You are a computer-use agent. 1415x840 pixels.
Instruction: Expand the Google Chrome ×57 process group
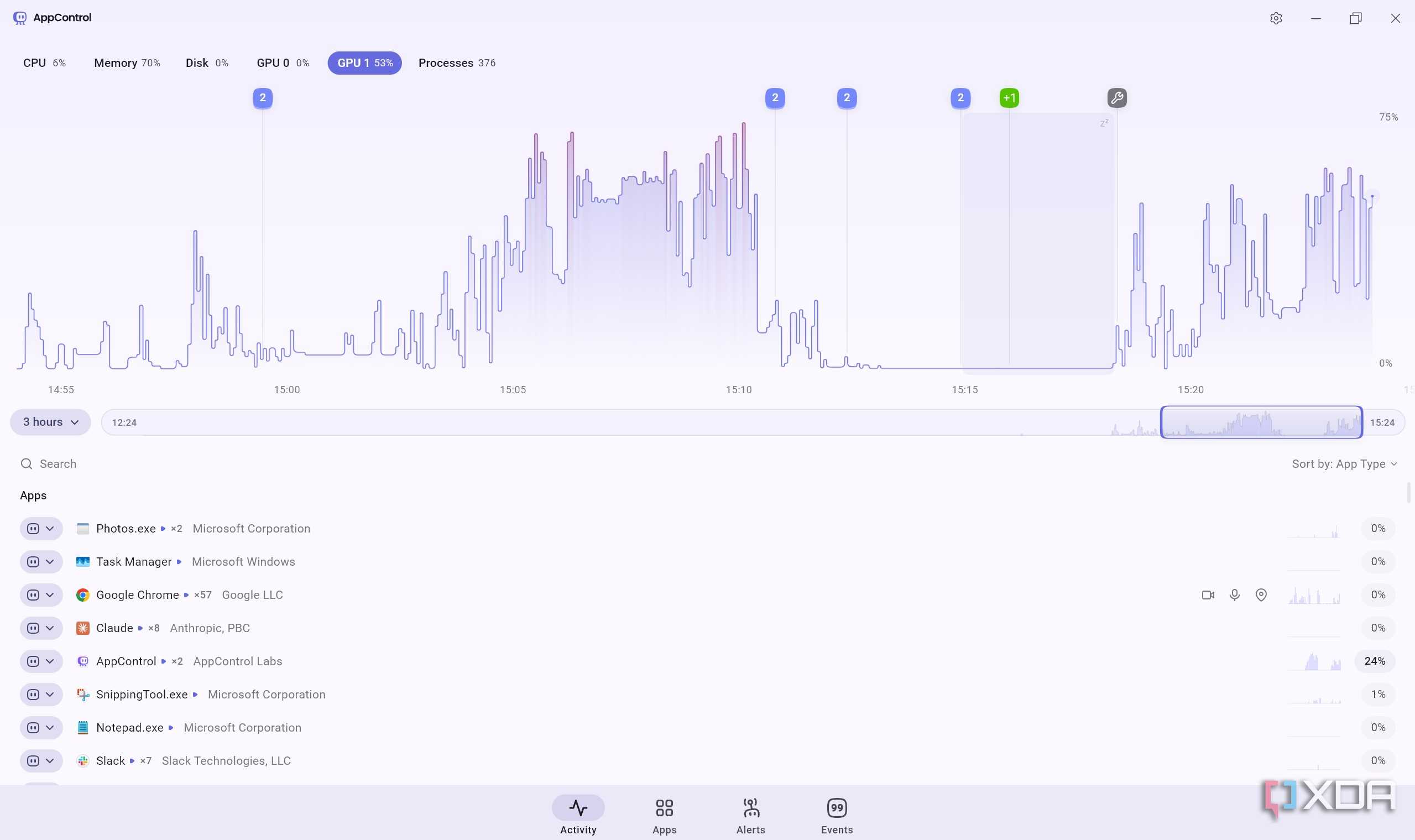pyautogui.click(x=186, y=595)
